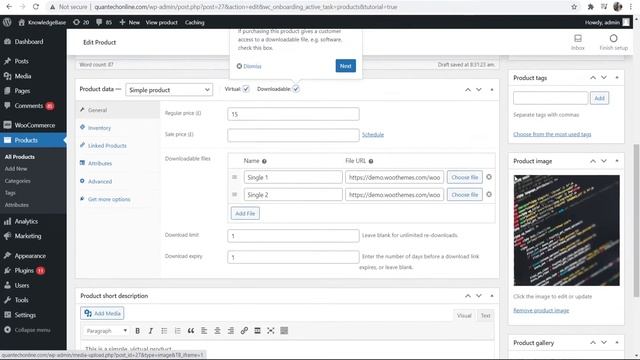Click the product image thumbnail
Viewport: 640px width, 360px height.
[x=566, y=230]
